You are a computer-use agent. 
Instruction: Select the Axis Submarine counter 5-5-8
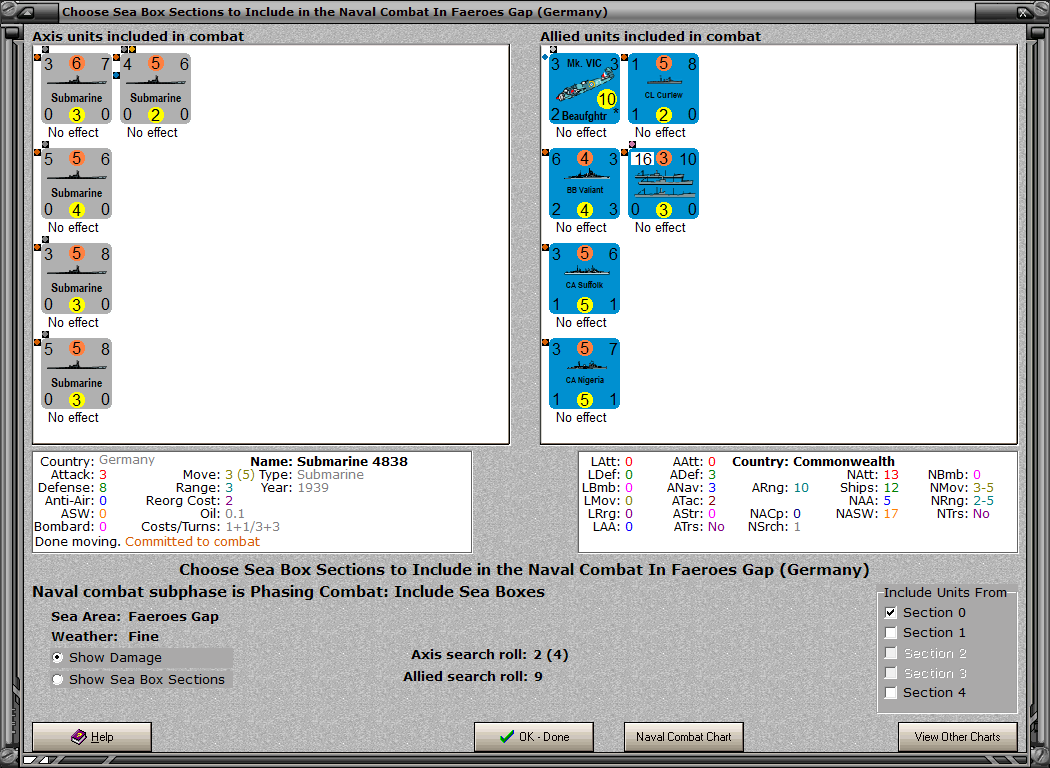[76, 374]
